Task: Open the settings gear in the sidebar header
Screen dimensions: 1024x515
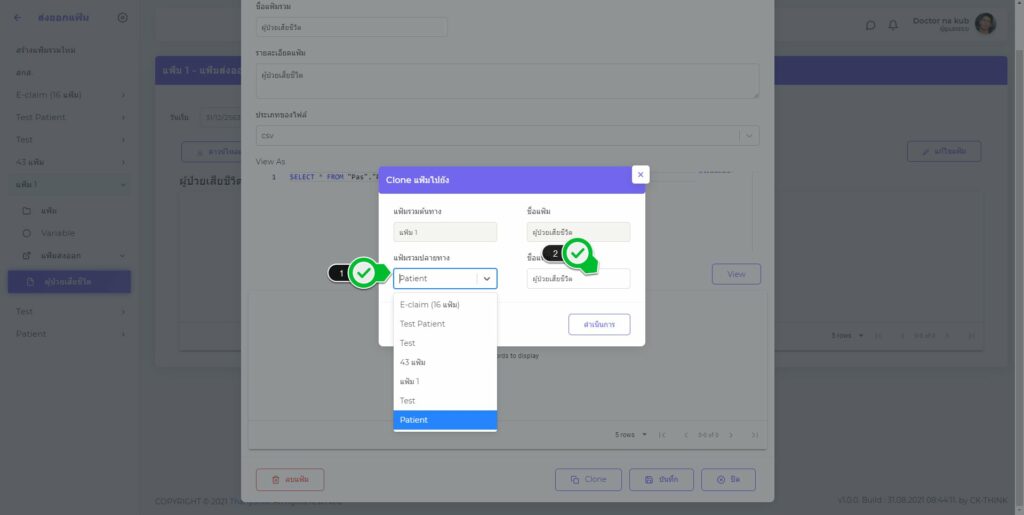Action: (x=122, y=18)
